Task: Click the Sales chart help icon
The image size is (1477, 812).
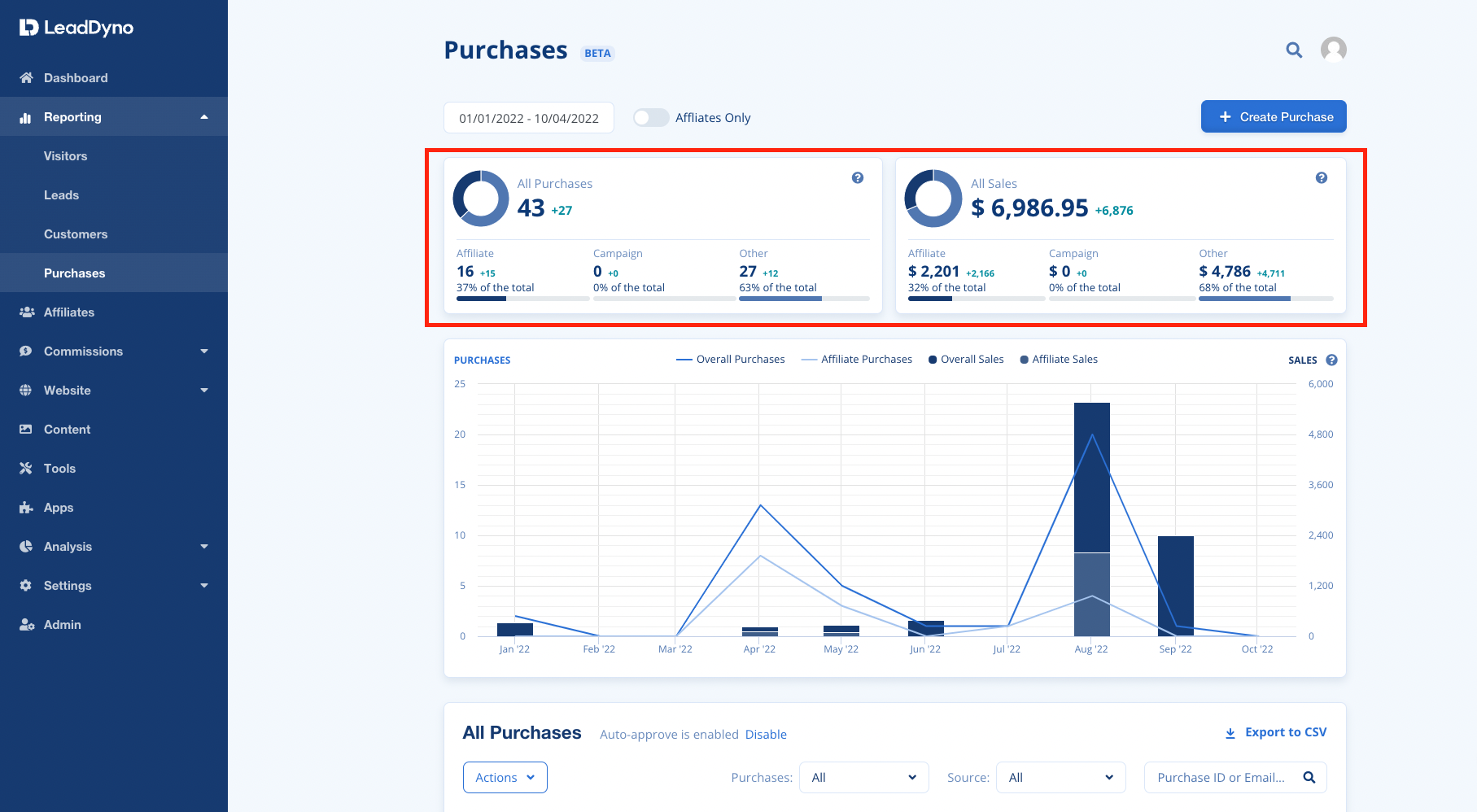Action: pos(1331,360)
